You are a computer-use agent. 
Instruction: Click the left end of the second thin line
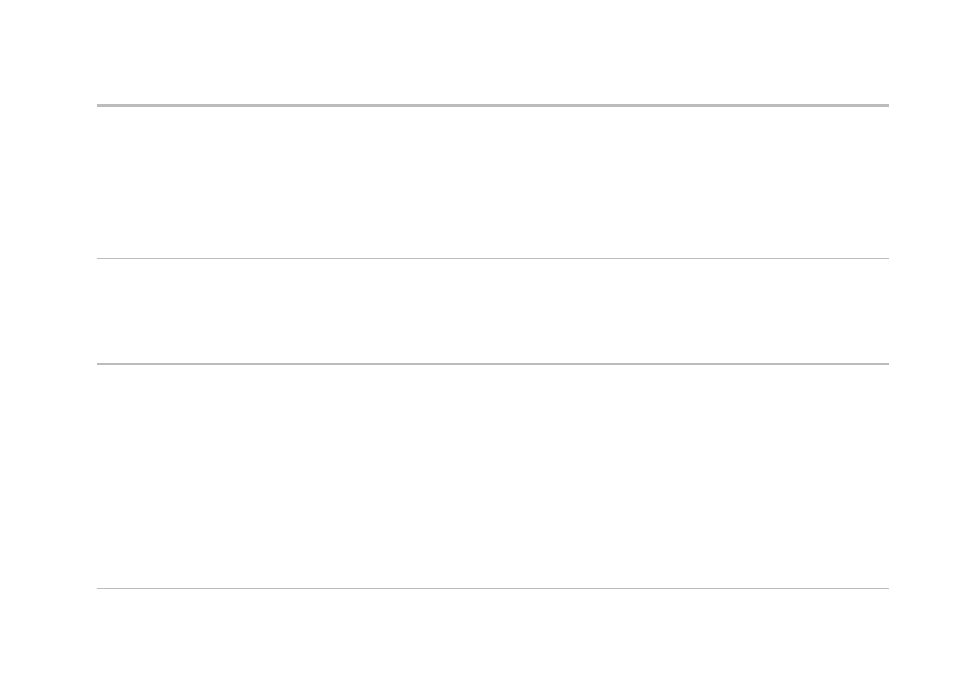(x=98, y=258)
